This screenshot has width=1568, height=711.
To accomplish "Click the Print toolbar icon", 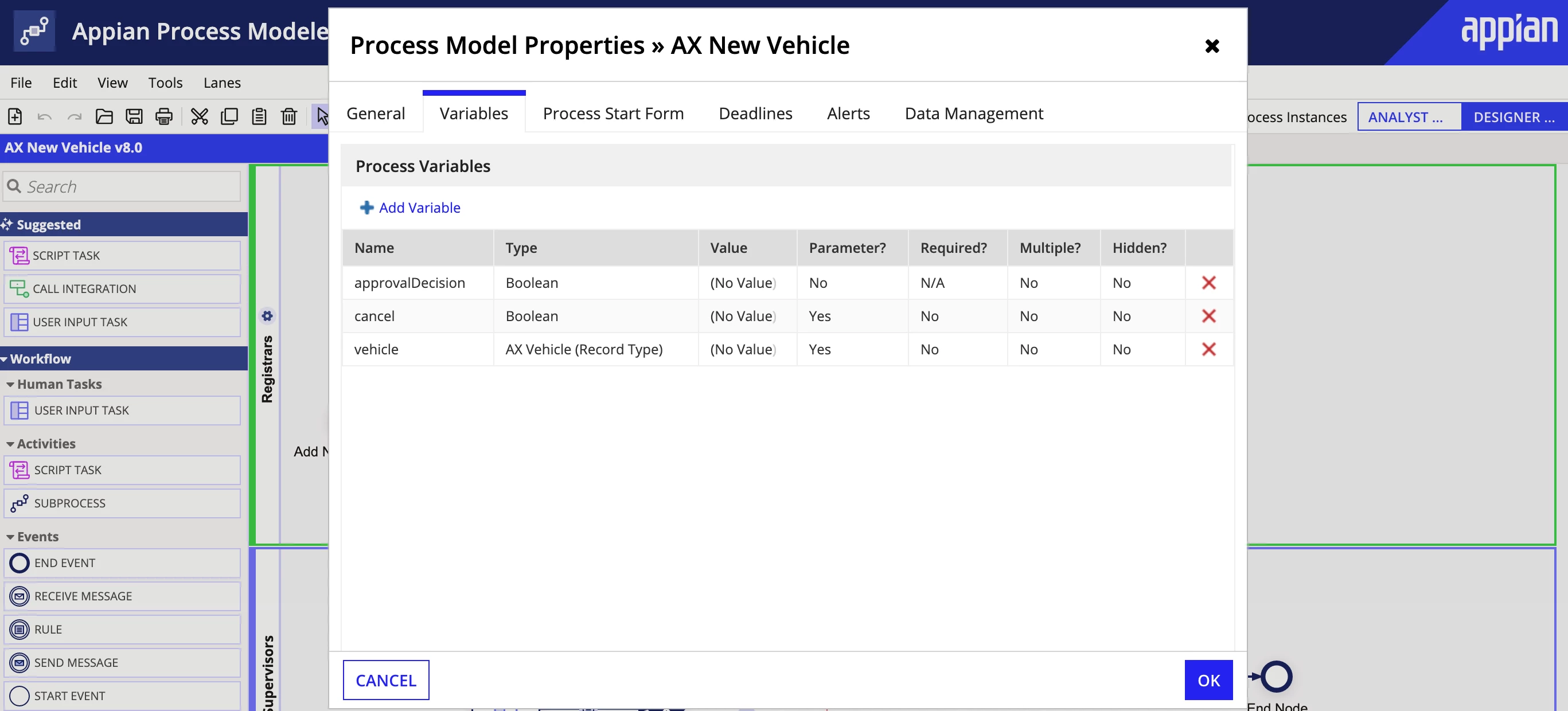I will (x=163, y=116).
